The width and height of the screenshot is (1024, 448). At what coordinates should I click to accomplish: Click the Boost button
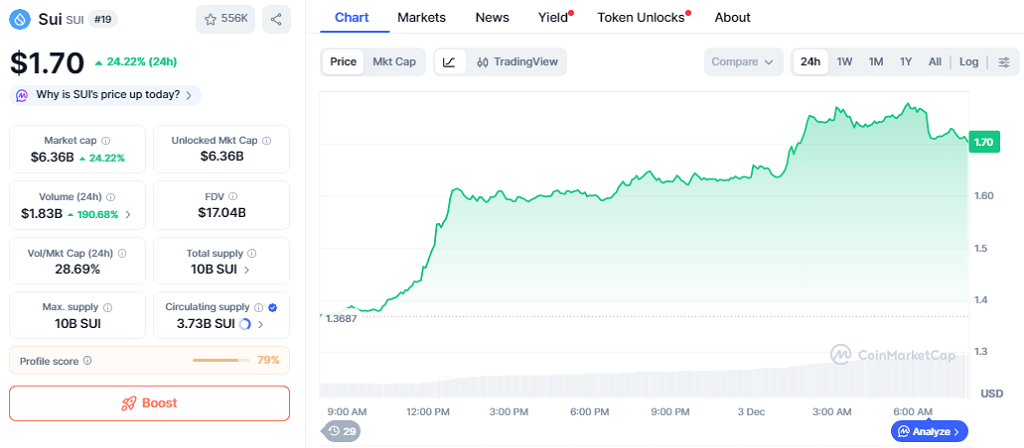[x=149, y=403]
